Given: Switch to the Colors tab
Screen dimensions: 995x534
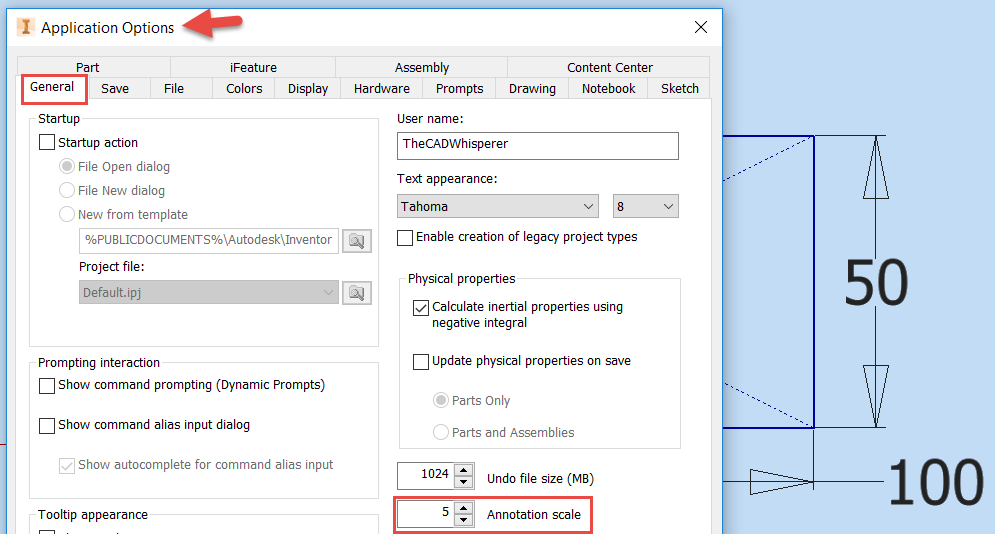Looking at the screenshot, I should tap(244, 89).
